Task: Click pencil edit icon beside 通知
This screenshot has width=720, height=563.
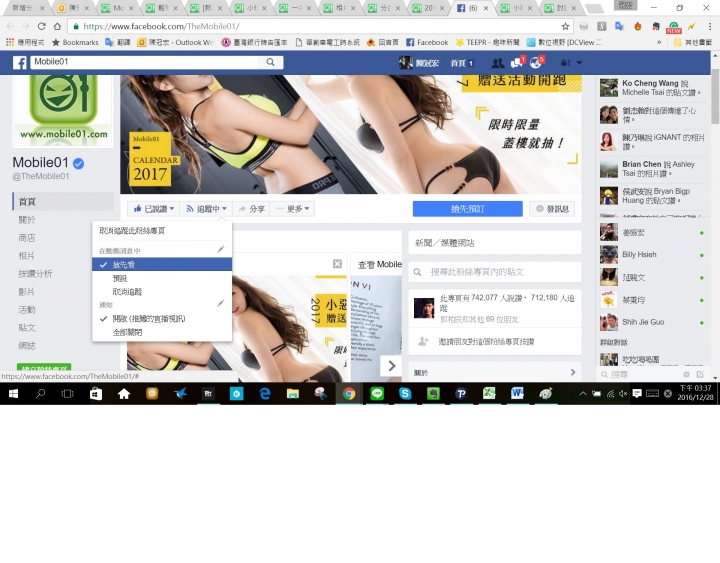Action: pyautogui.click(x=221, y=303)
